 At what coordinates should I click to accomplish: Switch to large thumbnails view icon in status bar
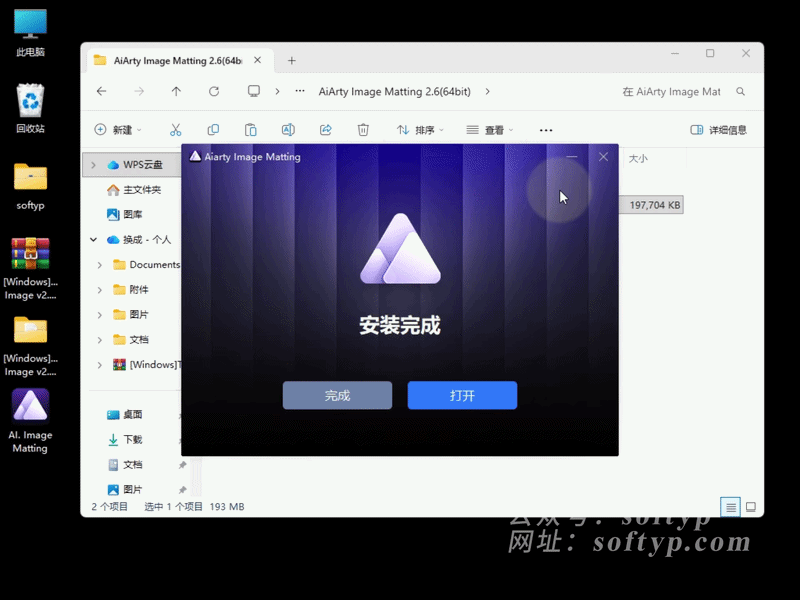tap(751, 507)
